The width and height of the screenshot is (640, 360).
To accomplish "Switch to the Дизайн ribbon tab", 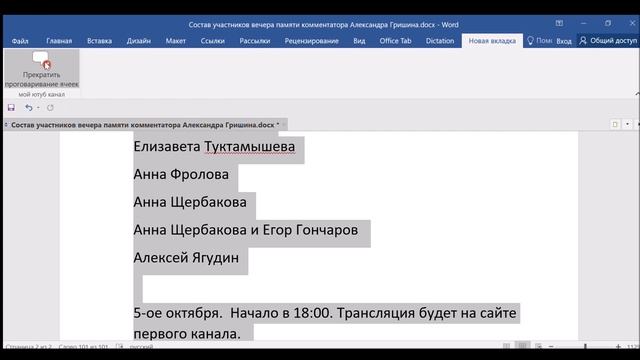I will 138,41.
